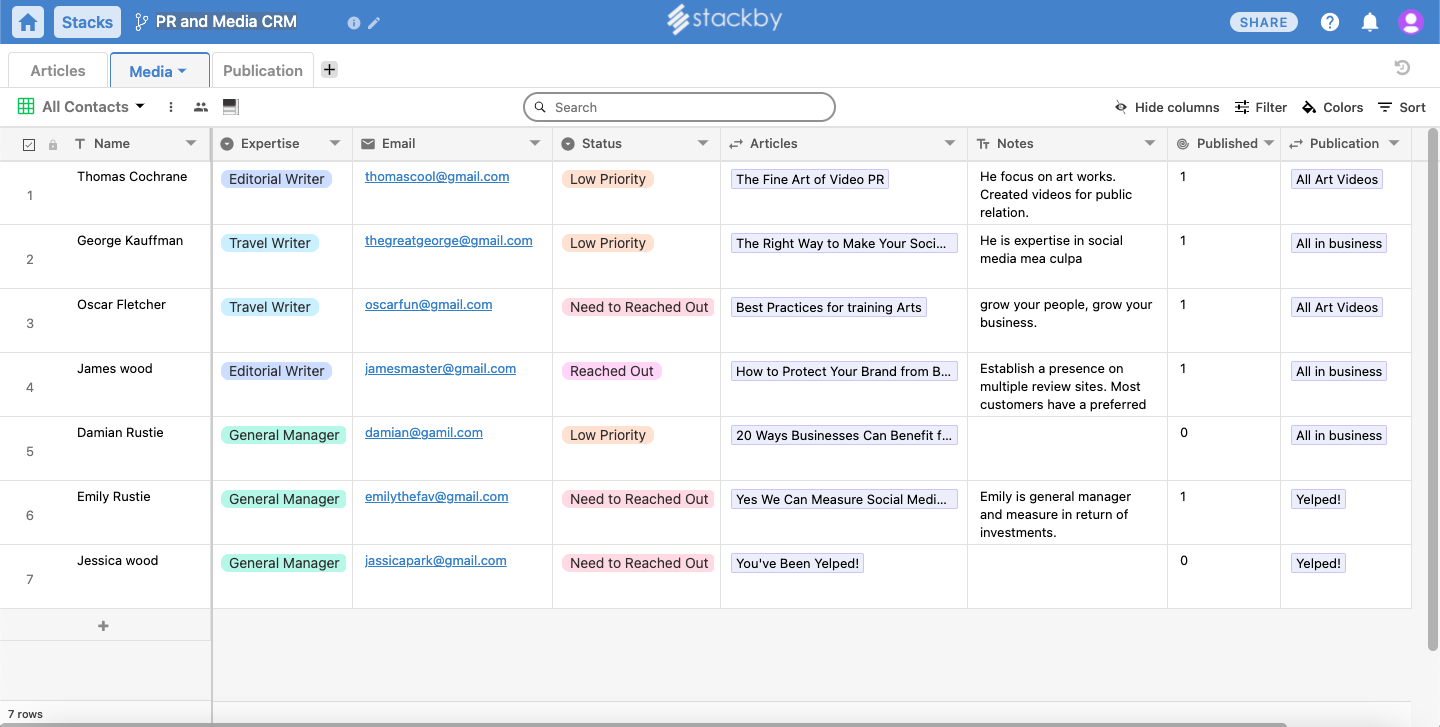This screenshot has height=727, width=1440.
Task: Edit stack name with pencil icon
Action: [x=374, y=23]
